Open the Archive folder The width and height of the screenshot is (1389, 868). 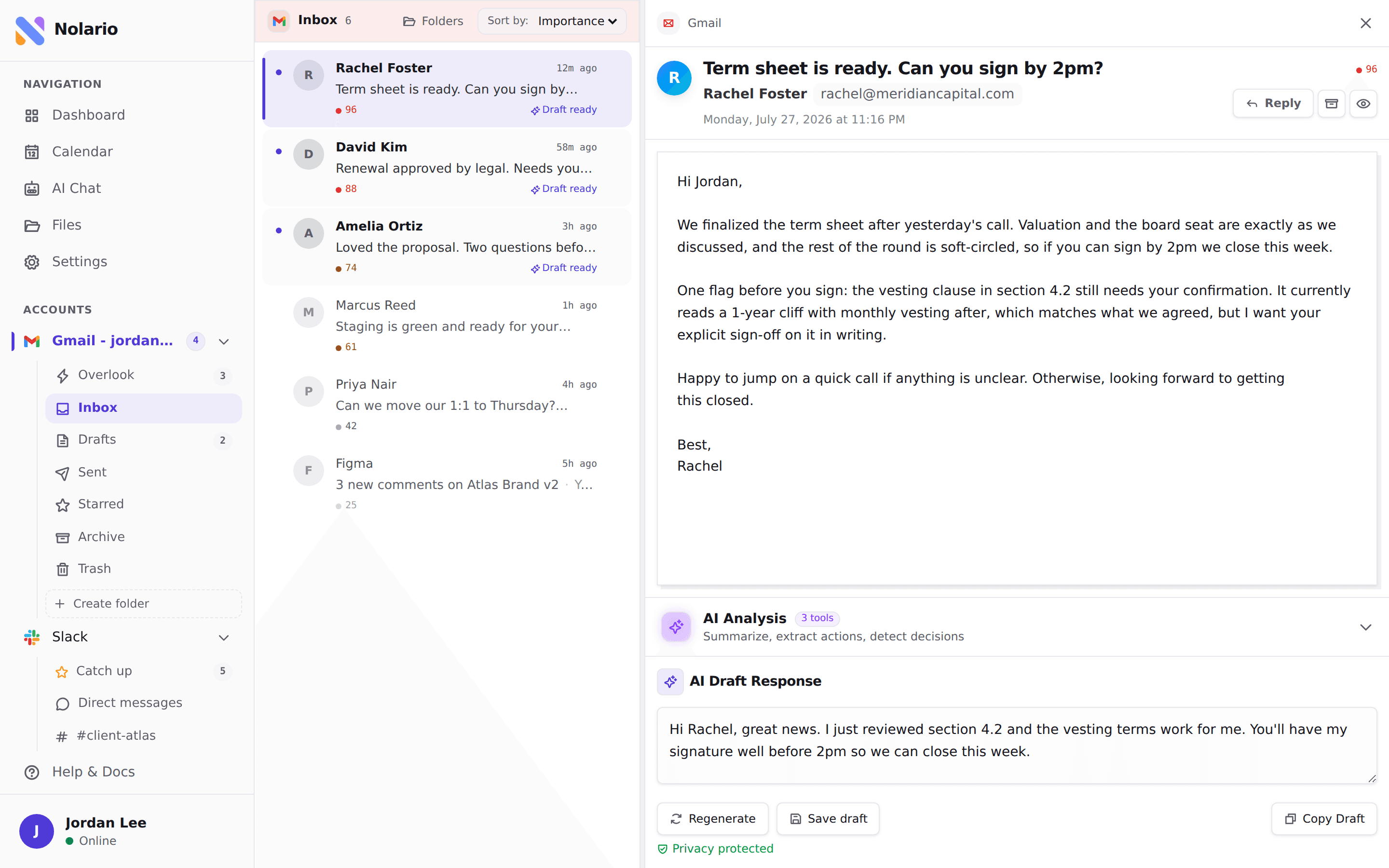144,537
